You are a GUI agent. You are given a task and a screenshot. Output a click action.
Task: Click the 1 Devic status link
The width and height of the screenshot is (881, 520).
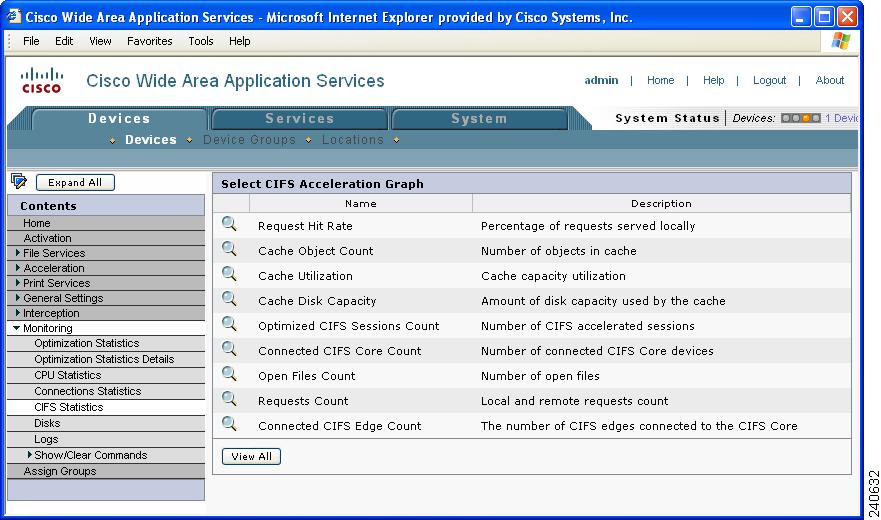coord(842,118)
